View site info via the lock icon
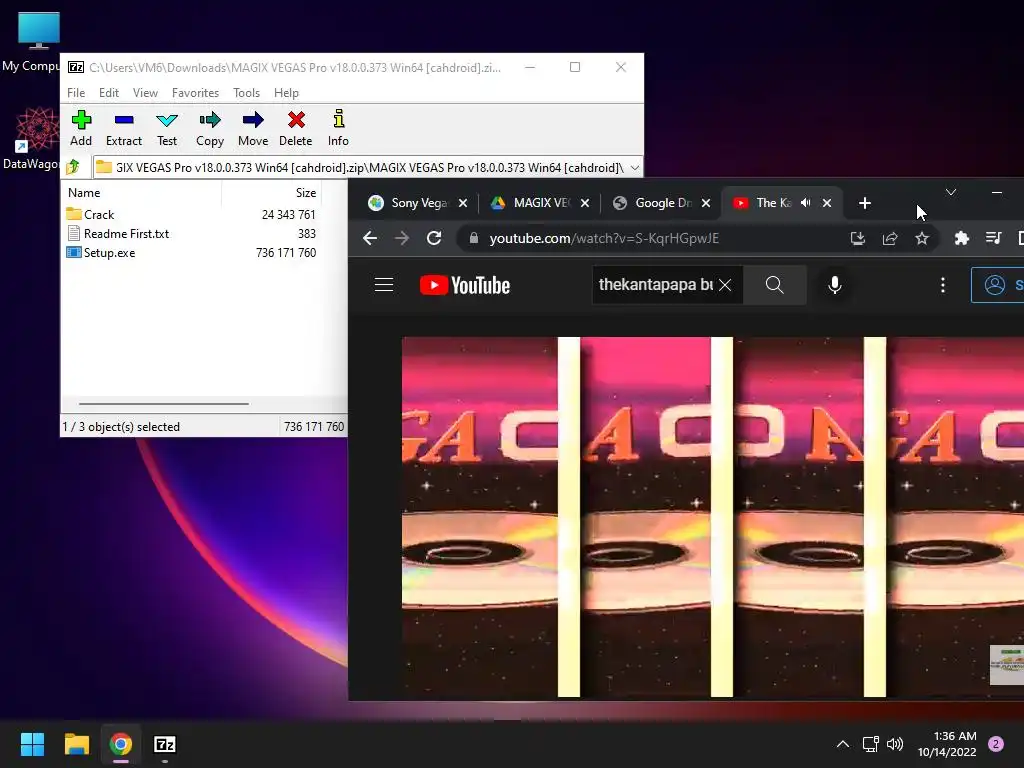1024x768 pixels. point(474,238)
